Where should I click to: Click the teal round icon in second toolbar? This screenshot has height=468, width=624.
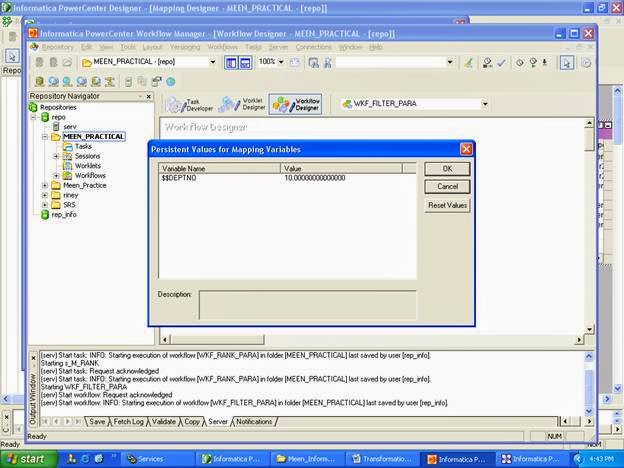[171, 82]
